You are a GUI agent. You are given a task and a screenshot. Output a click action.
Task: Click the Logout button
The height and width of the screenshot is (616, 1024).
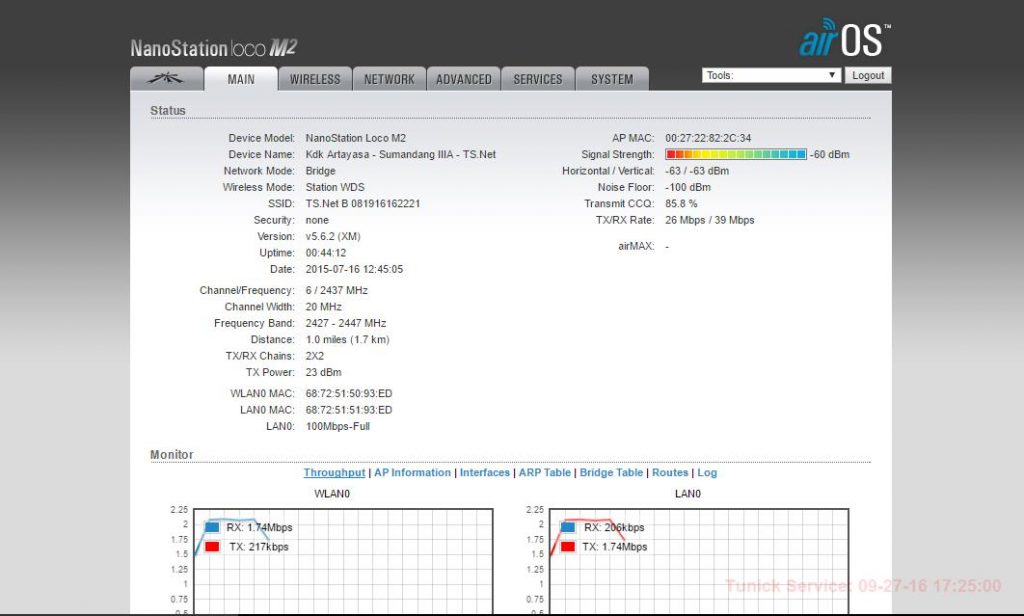point(868,75)
